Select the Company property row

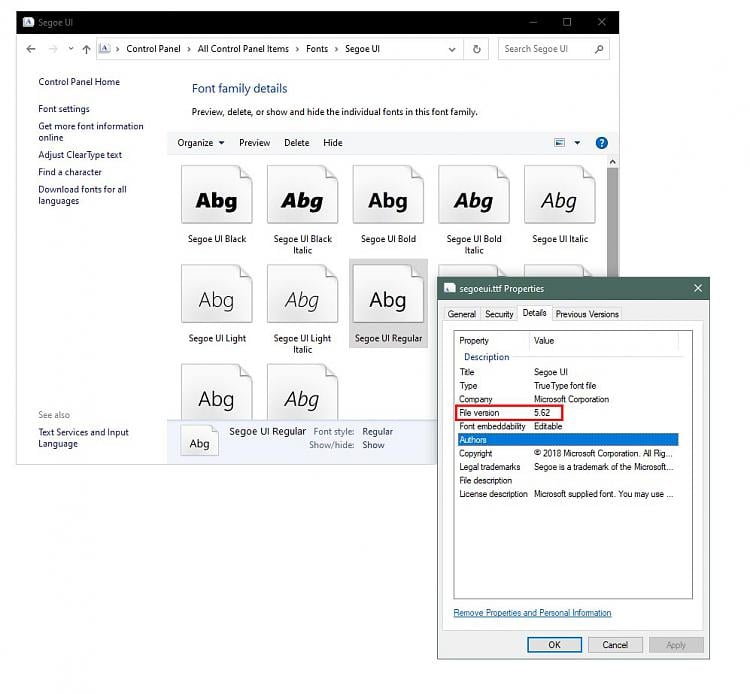(568, 399)
